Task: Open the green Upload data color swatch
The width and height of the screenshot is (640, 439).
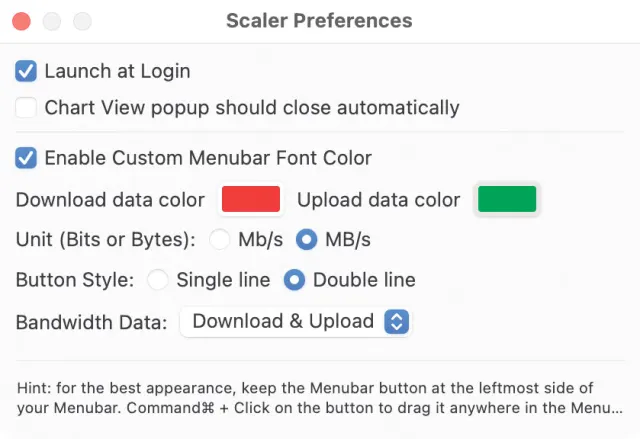Action: pos(507,200)
